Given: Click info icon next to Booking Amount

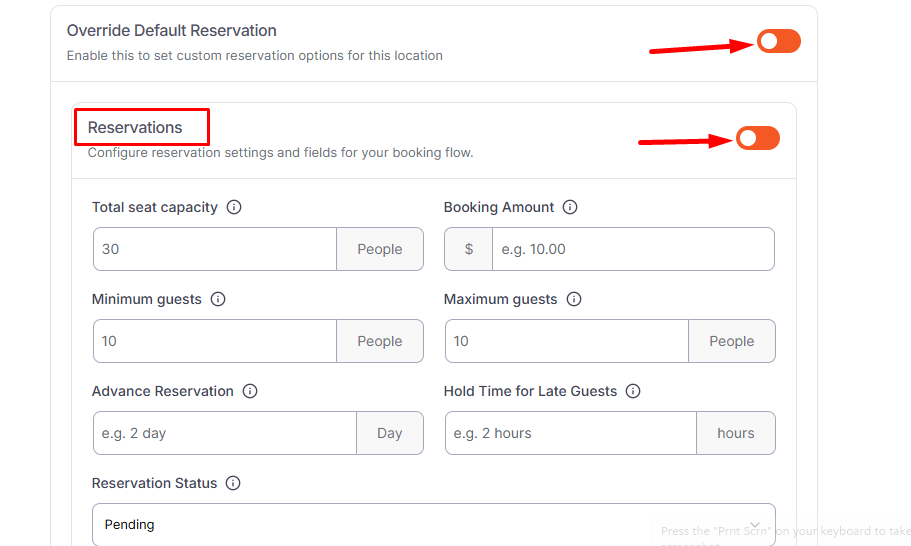Looking at the screenshot, I should (570, 208).
